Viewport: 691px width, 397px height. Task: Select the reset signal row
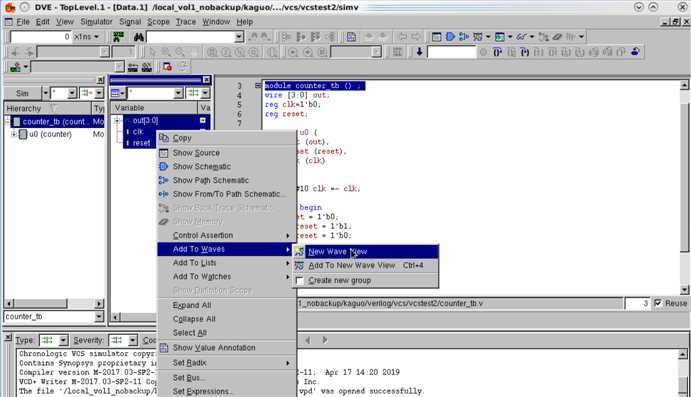tap(141, 143)
